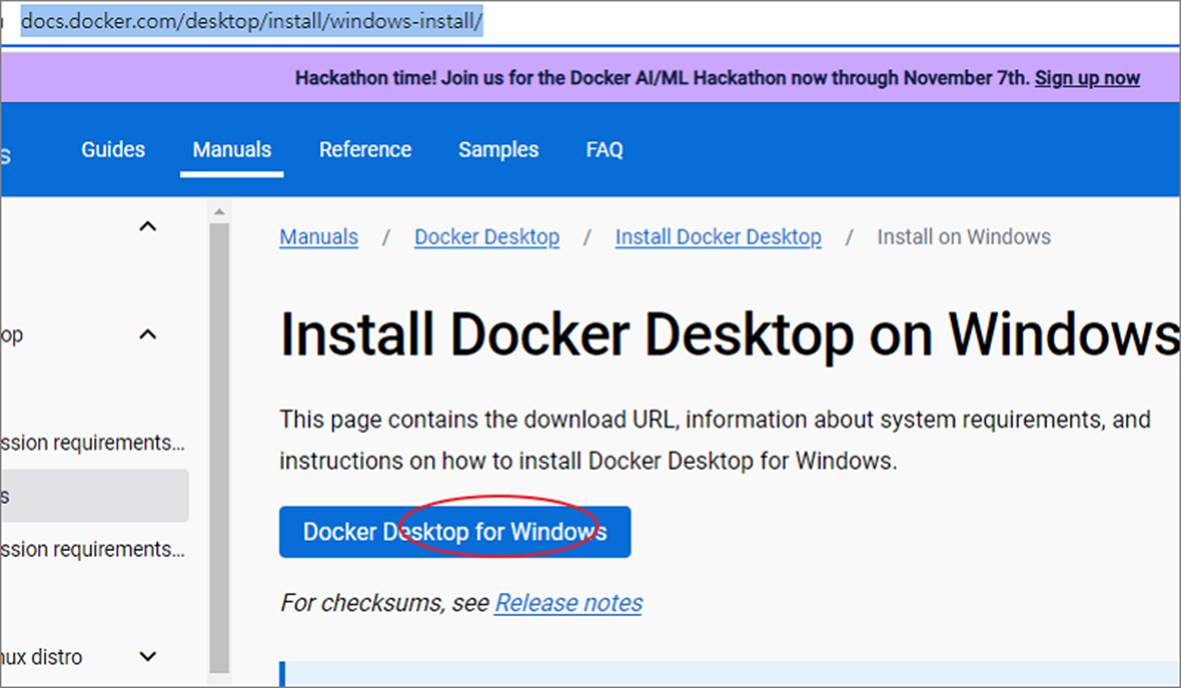The width and height of the screenshot is (1181, 688).
Task: Open 'ssion requirements...' item below highlighted row
Action: coord(93,549)
